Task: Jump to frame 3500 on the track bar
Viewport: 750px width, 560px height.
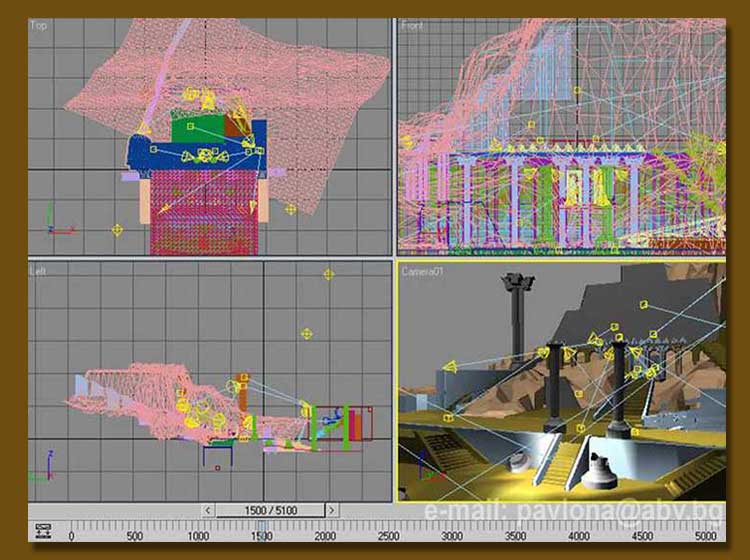Action: click(516, 536)
